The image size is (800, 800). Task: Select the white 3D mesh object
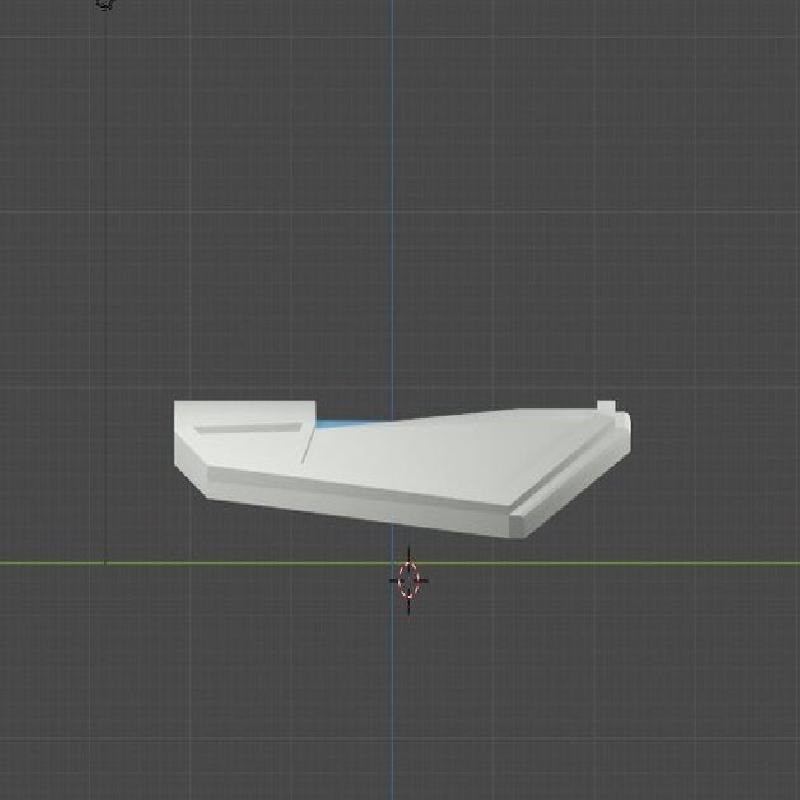402,468
